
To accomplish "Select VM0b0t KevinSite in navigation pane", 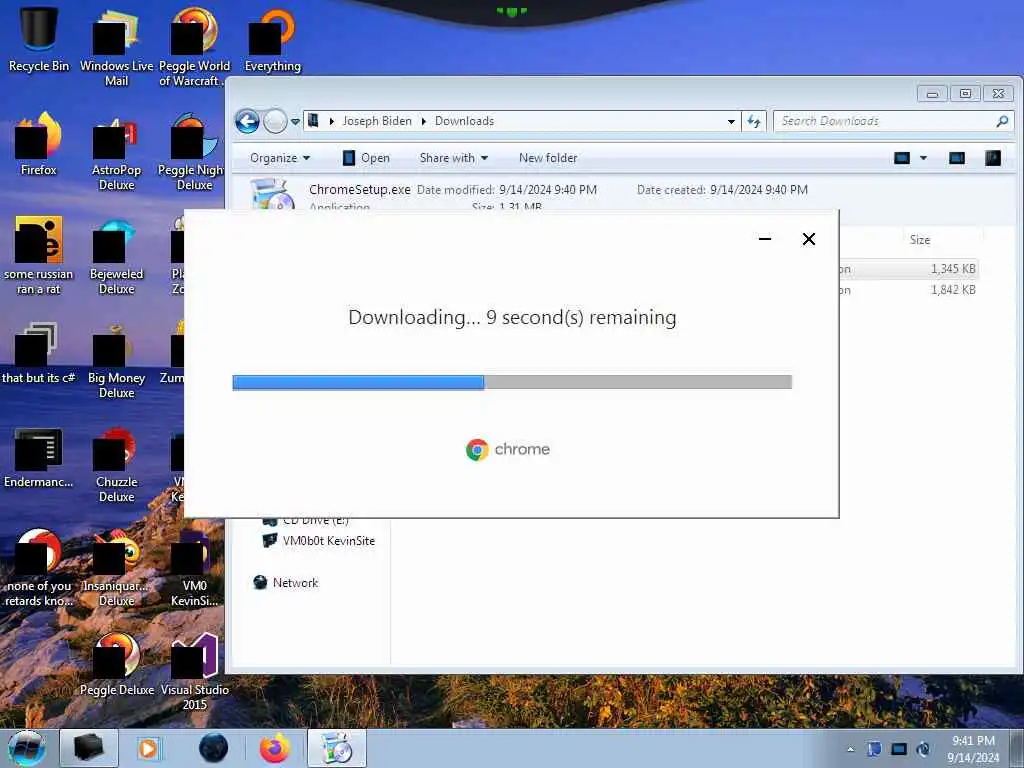I will (319, 541).
